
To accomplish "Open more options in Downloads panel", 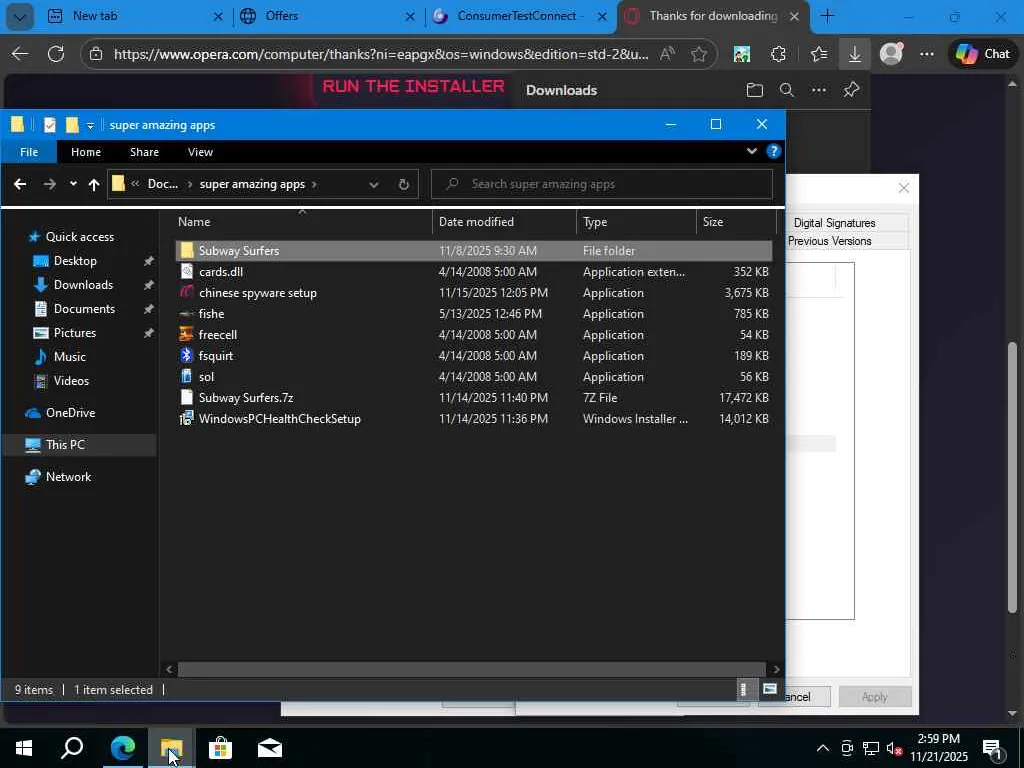I will pos(819,90).
